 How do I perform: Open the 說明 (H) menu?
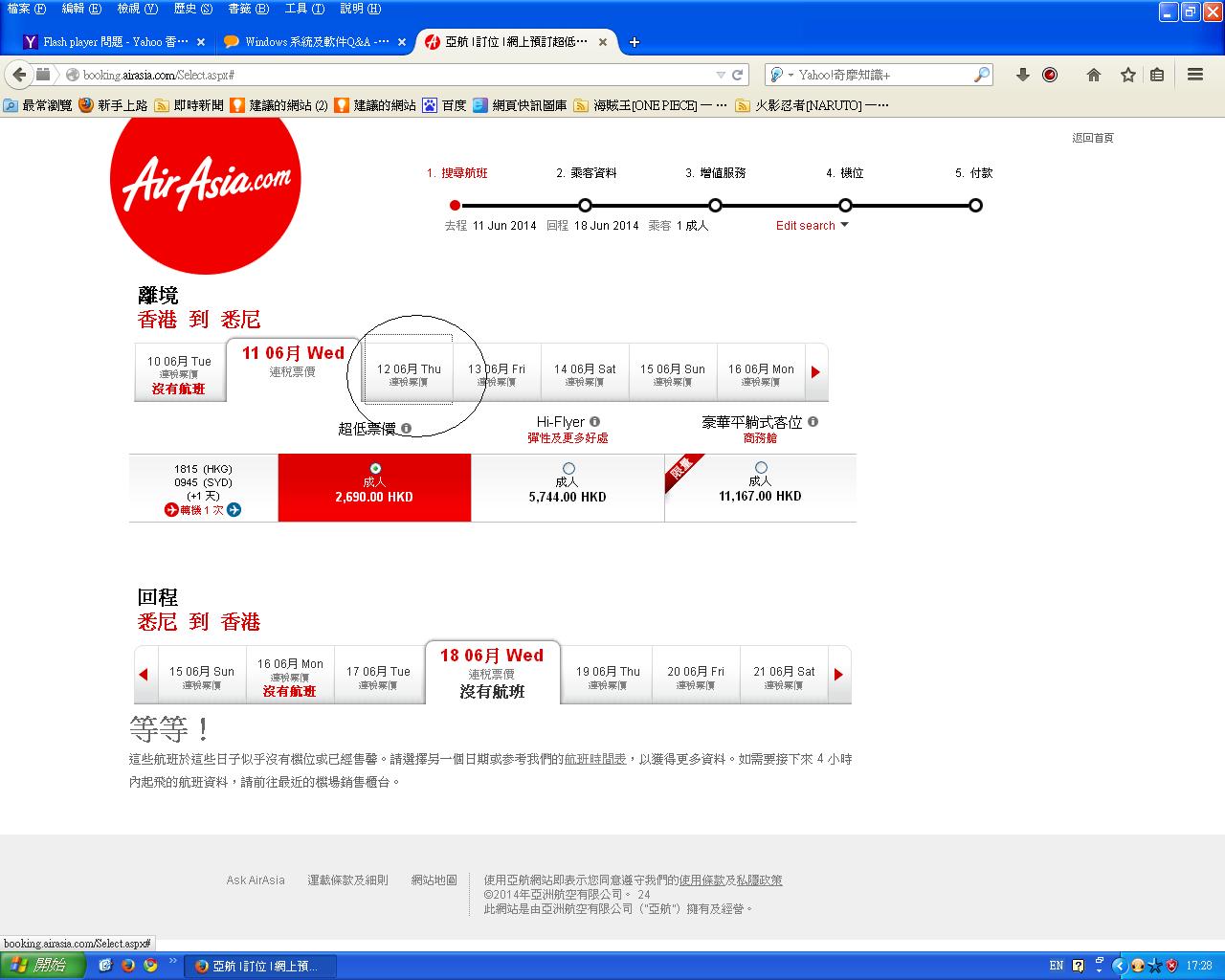click(x=361, y=9)
